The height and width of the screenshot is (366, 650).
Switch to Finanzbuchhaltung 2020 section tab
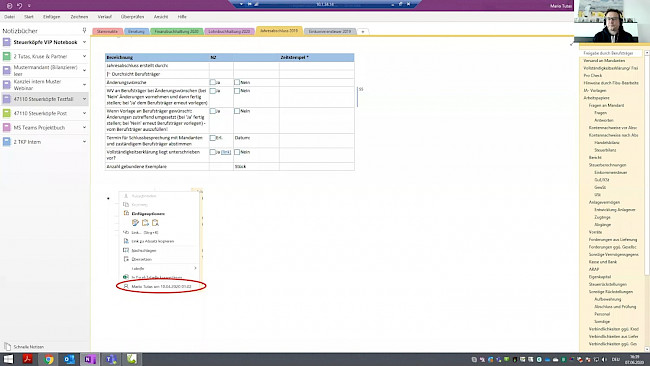tap(176, 32)
